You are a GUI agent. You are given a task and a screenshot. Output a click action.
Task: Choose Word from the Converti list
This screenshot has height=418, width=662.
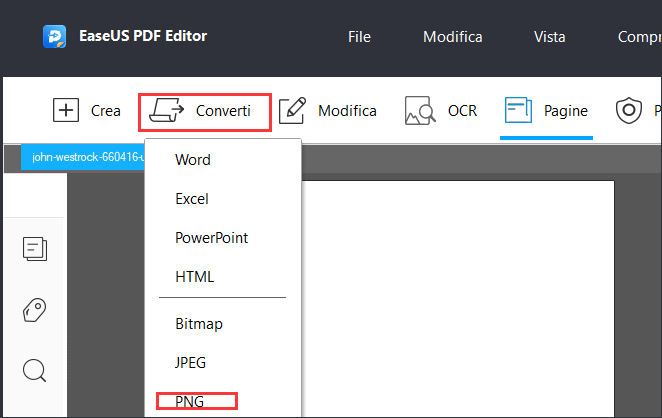point(193,160)
